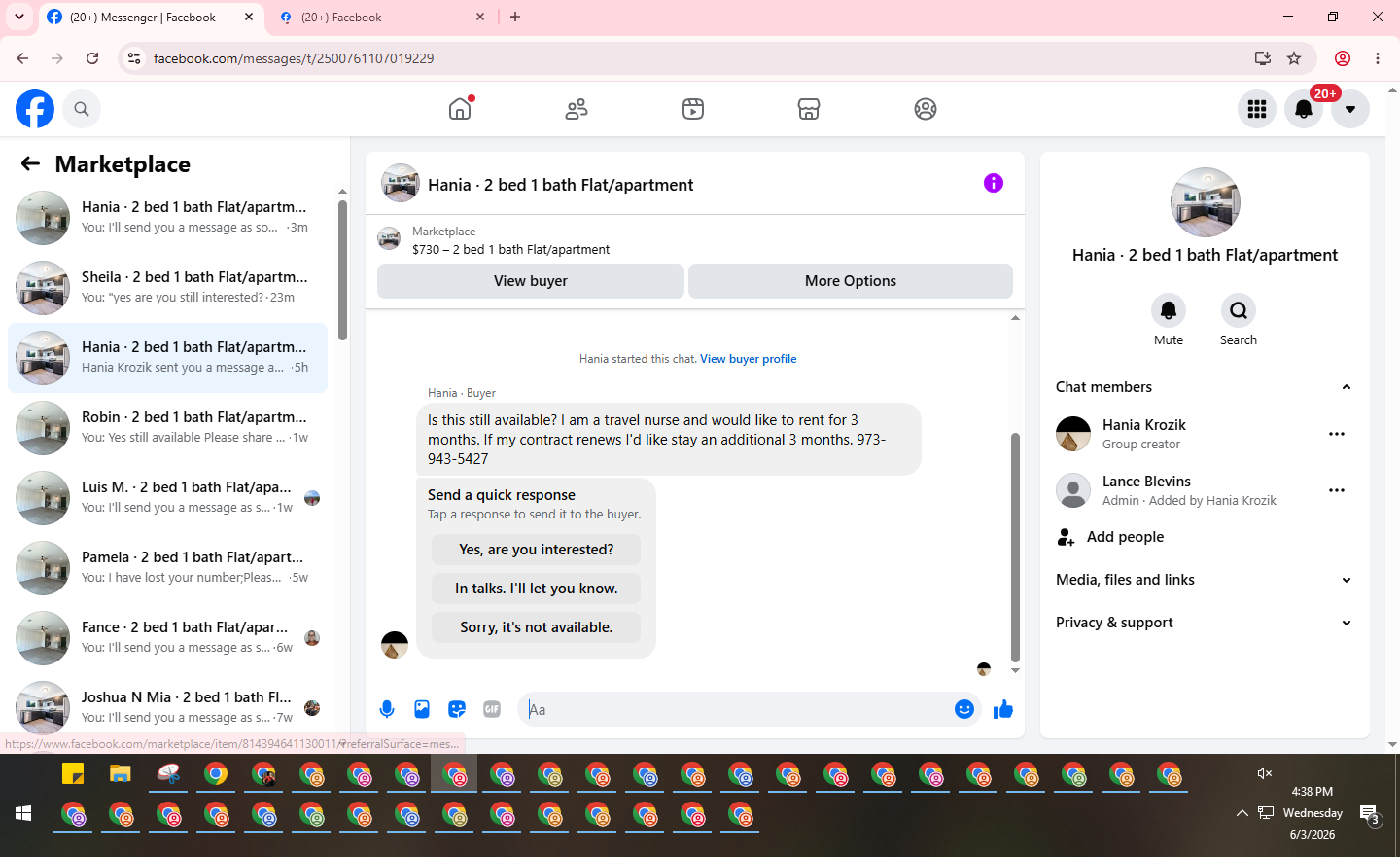This screenshot has width=1400, height=857.
Task: Open the Hania conversation from 3m ago
Action: pos(167,218)
